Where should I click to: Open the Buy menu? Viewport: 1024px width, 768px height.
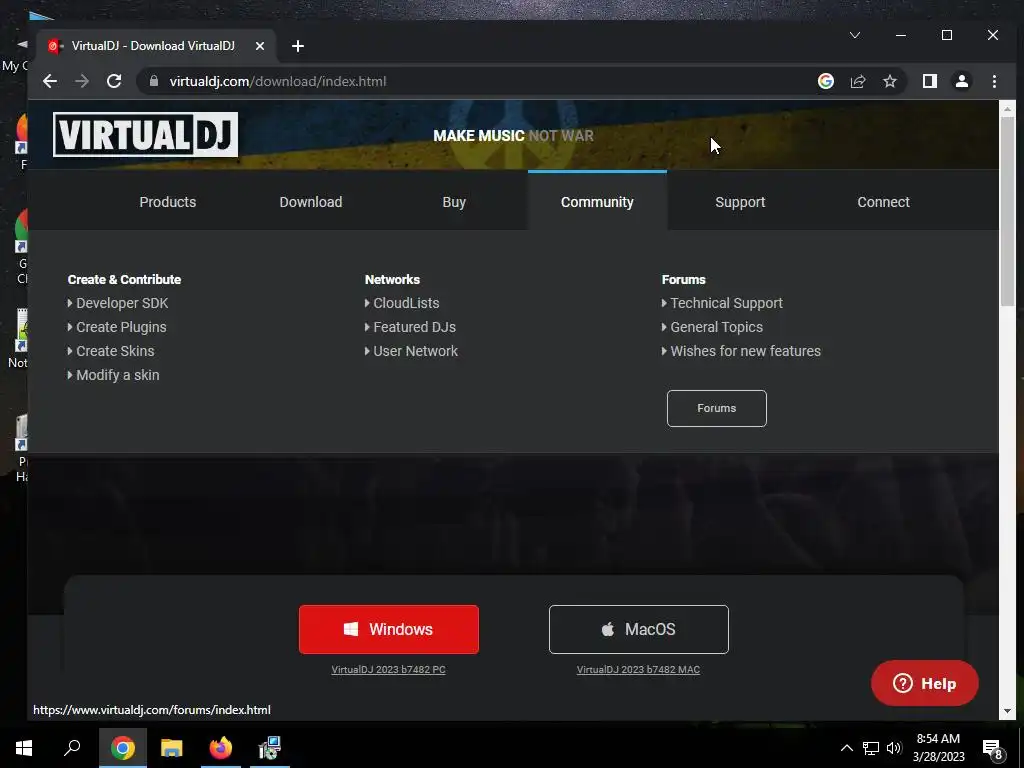(x=454, y=202)
